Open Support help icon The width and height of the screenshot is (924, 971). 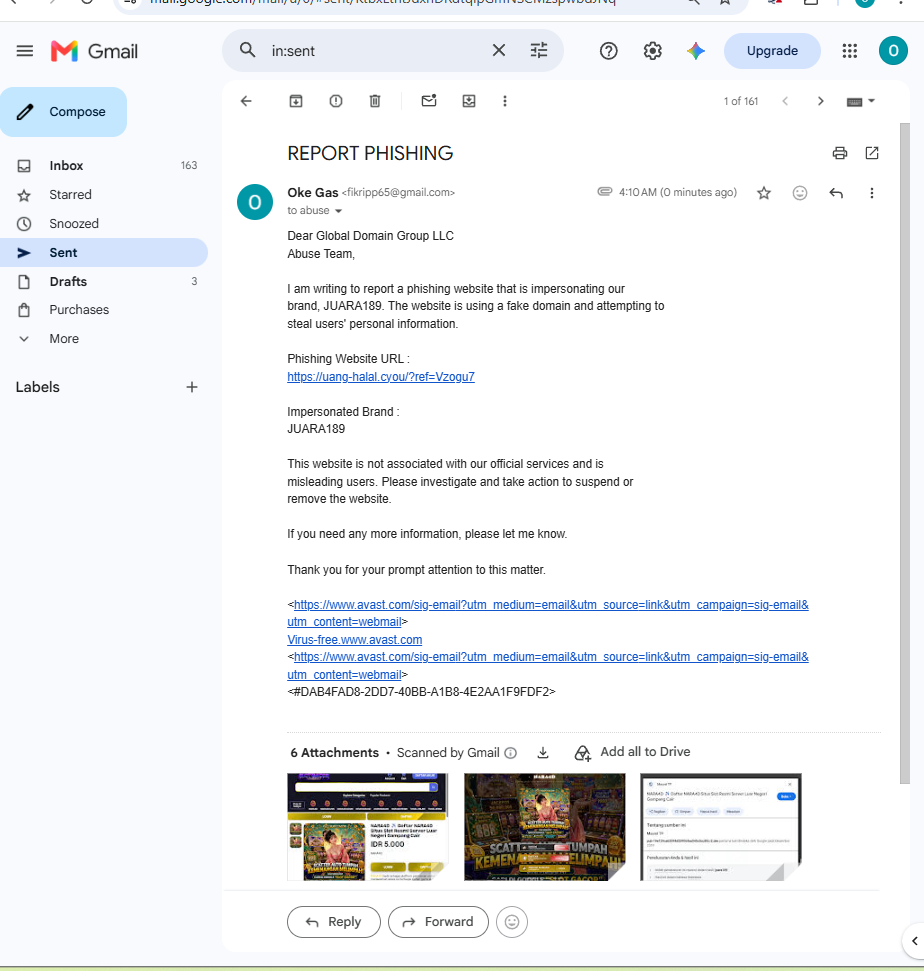coord(609,51)
